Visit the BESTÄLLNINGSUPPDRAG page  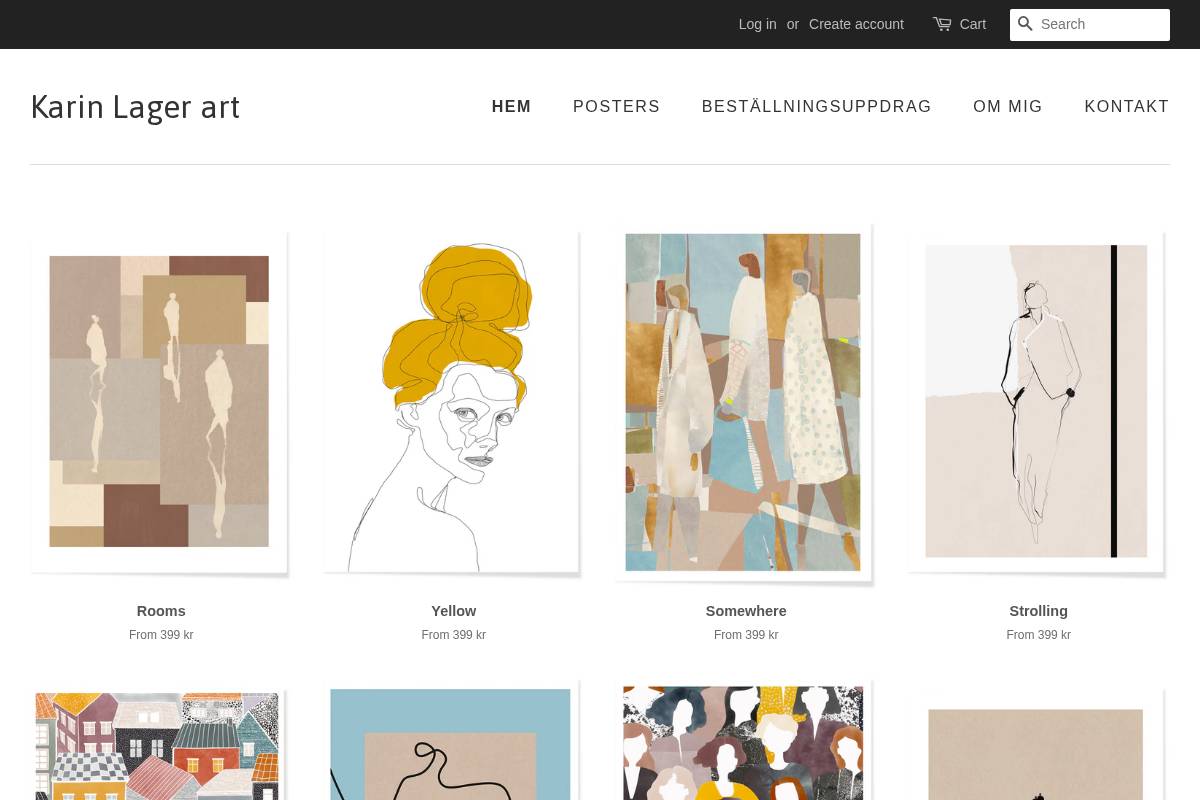coord(816,106)
